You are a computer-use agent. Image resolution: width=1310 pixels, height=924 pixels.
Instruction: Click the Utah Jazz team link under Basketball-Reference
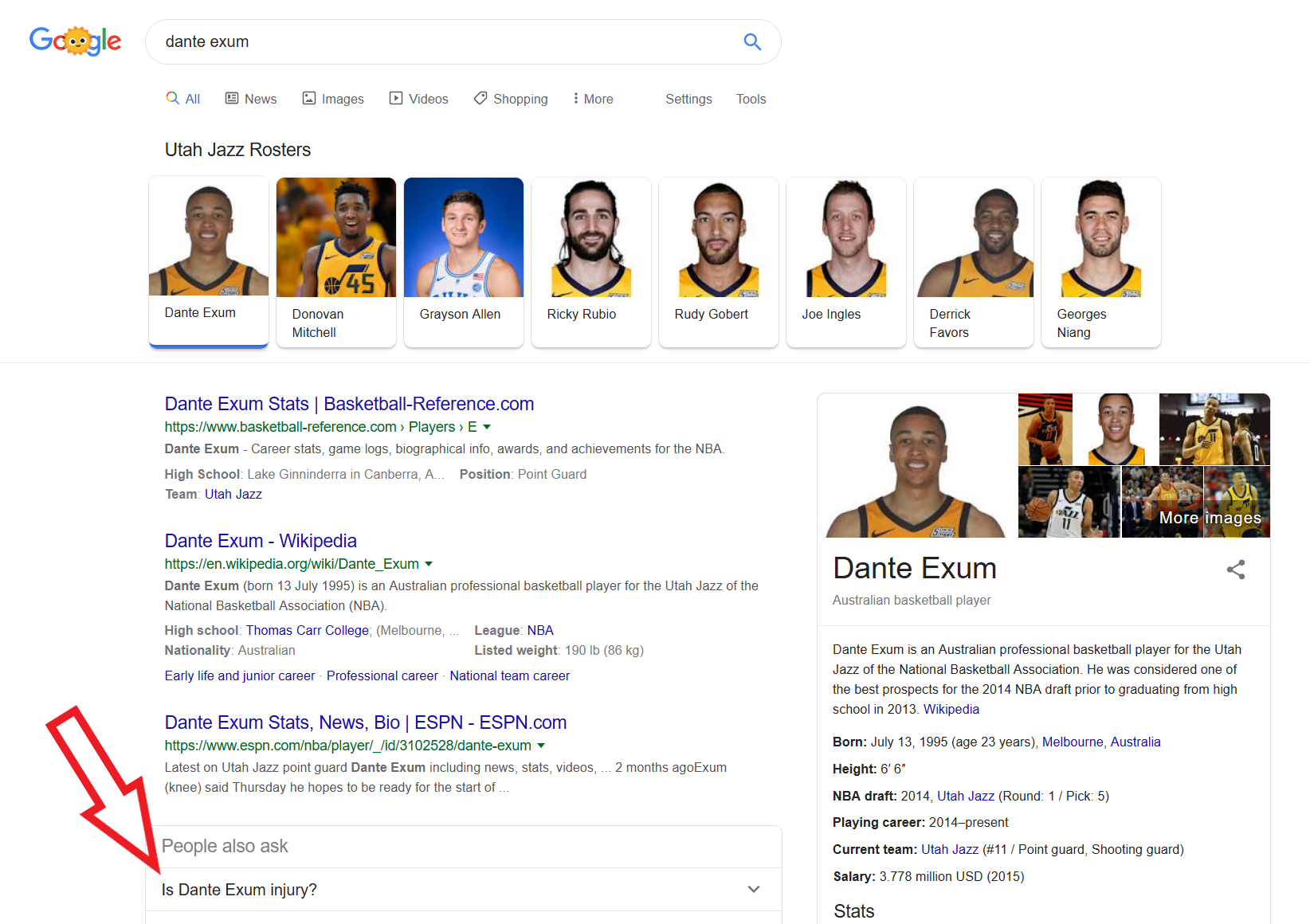coord(233,494)
